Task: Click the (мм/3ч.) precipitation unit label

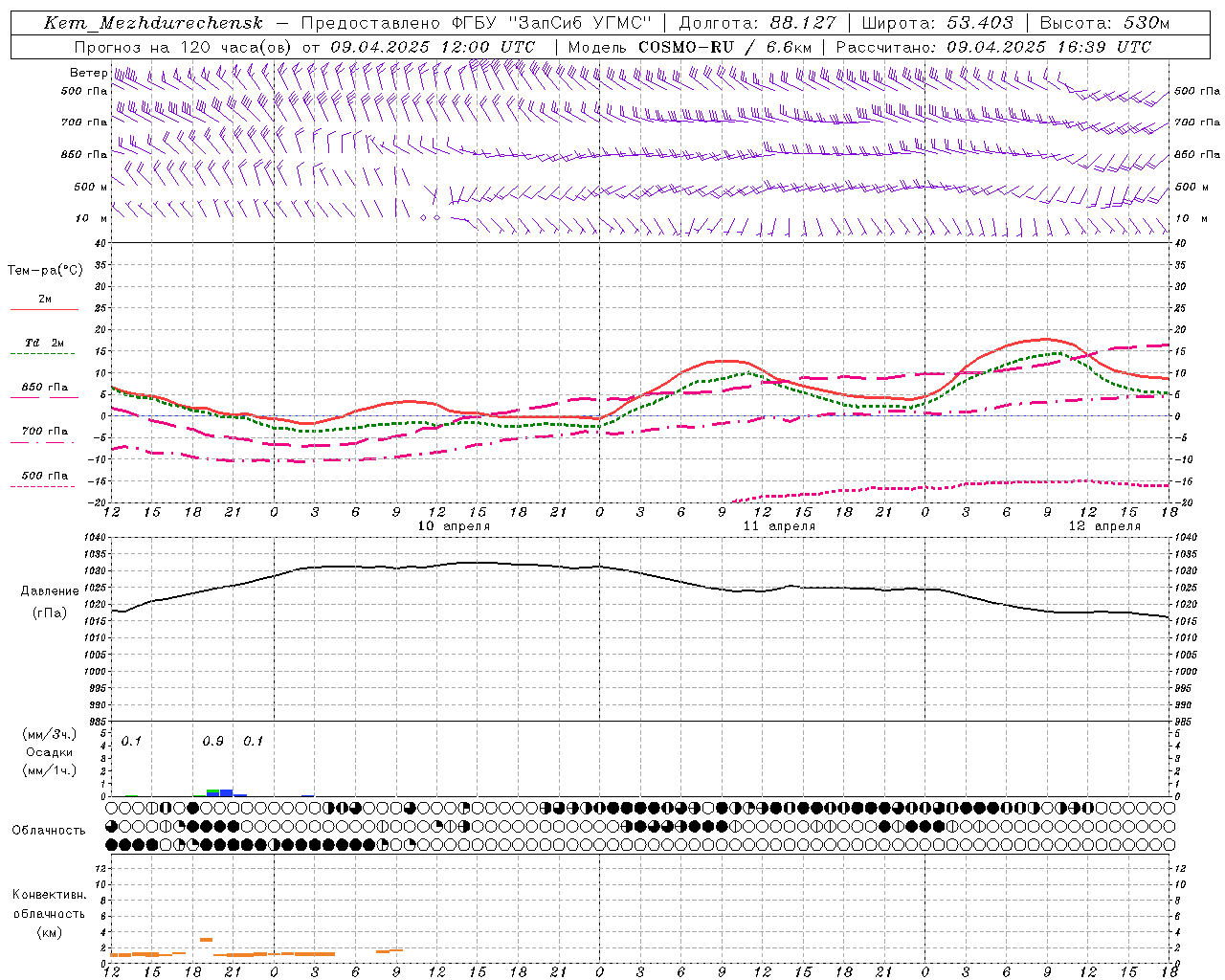Action: click(49, 735)
